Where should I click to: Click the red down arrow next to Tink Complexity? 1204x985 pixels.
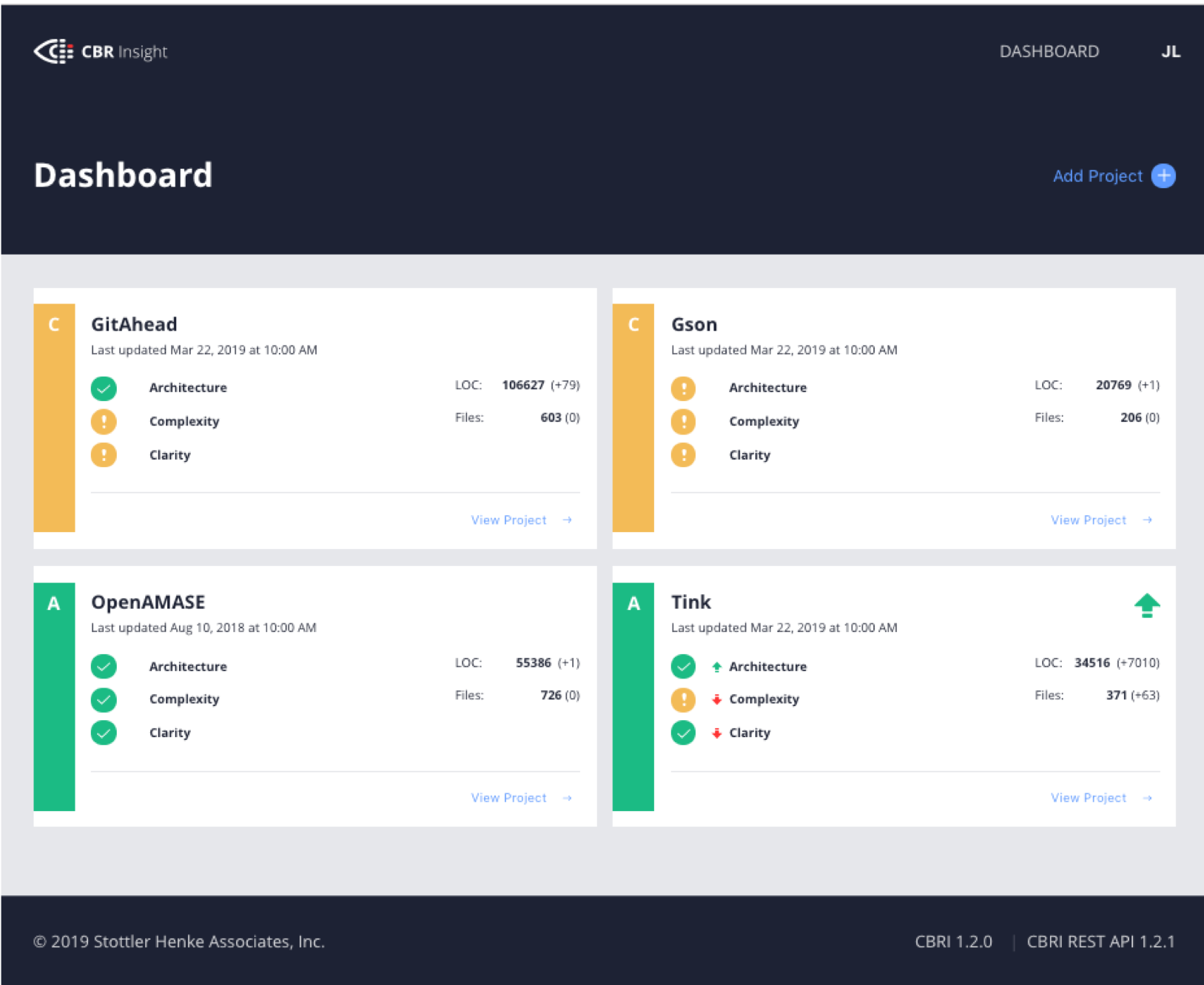716,699
